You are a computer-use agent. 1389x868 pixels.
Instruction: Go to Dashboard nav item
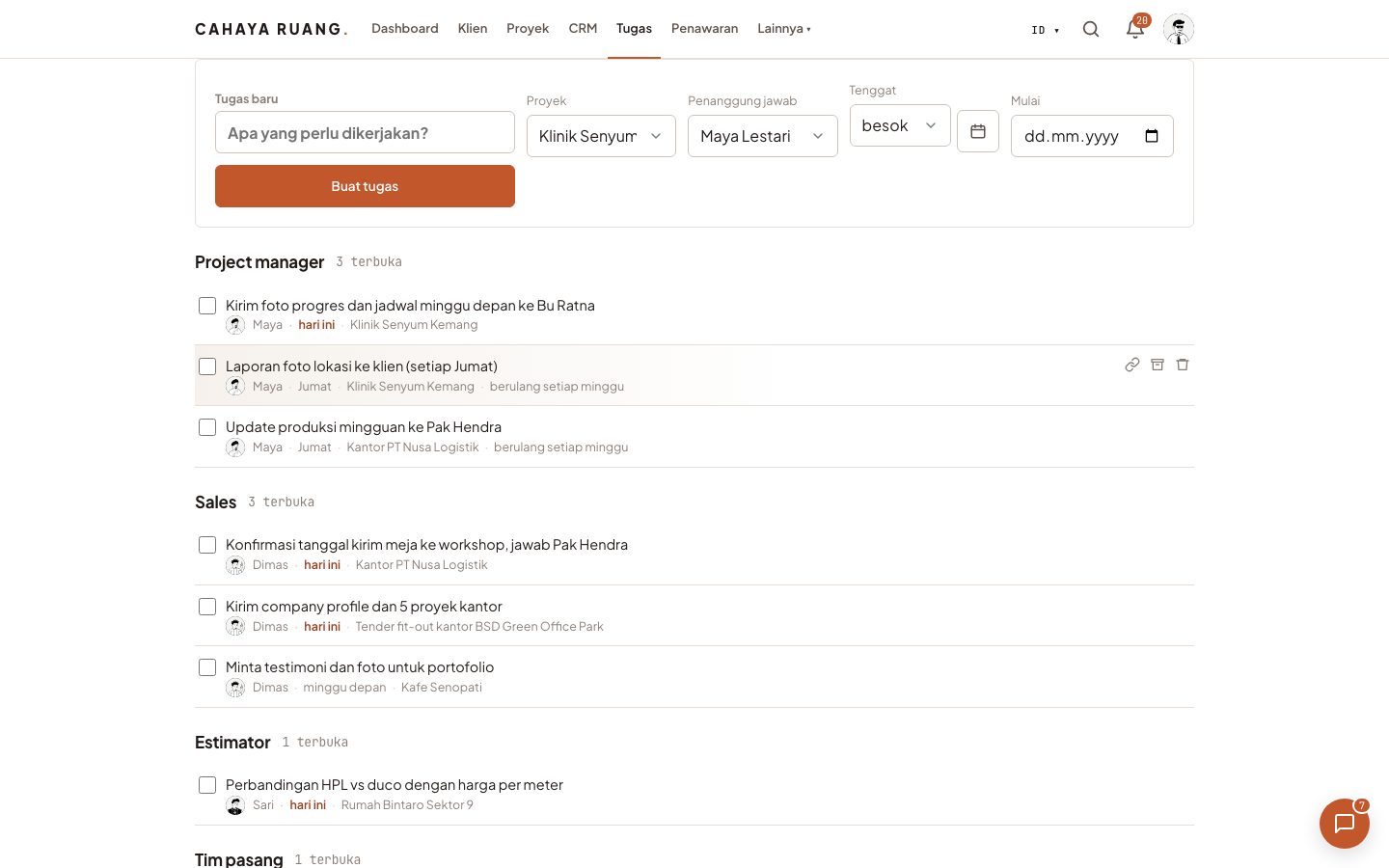coord(405,29)
